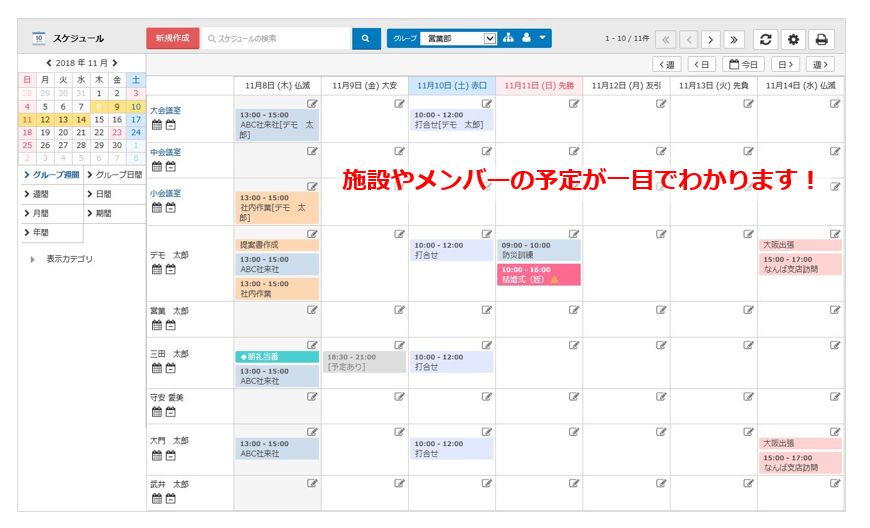Open settings via the gear icon

click(x=793, y=39)
